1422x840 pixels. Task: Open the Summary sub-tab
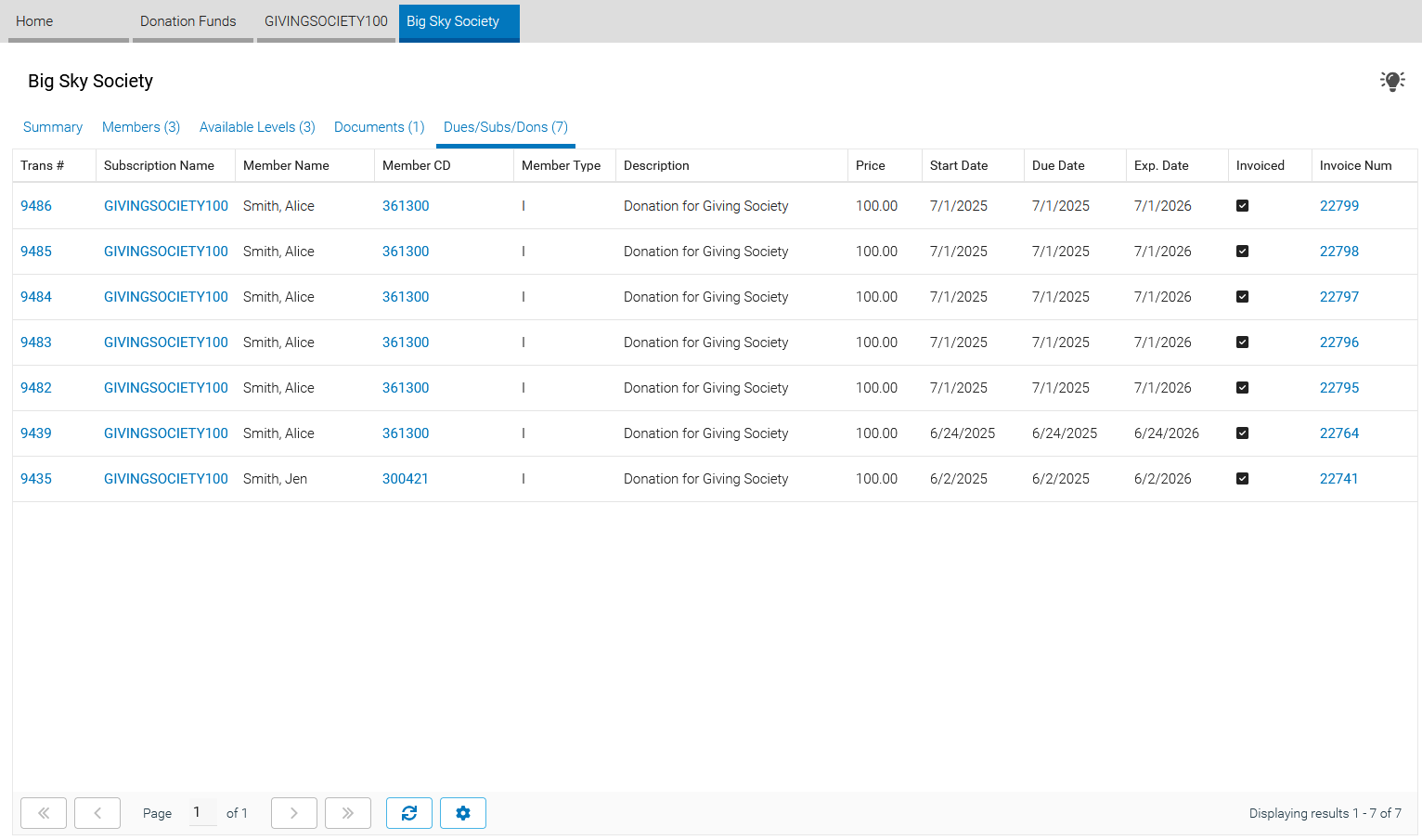pyautogui.click(x=53, y=127)
